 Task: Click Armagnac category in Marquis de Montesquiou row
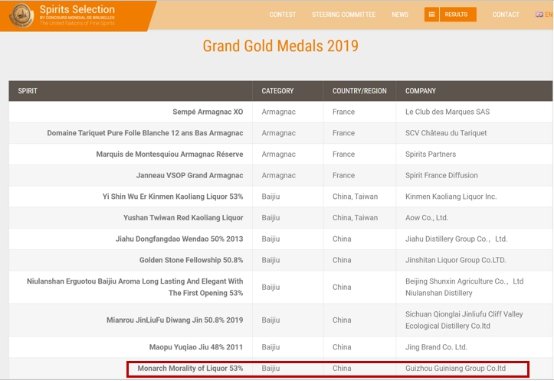[278, 154]
